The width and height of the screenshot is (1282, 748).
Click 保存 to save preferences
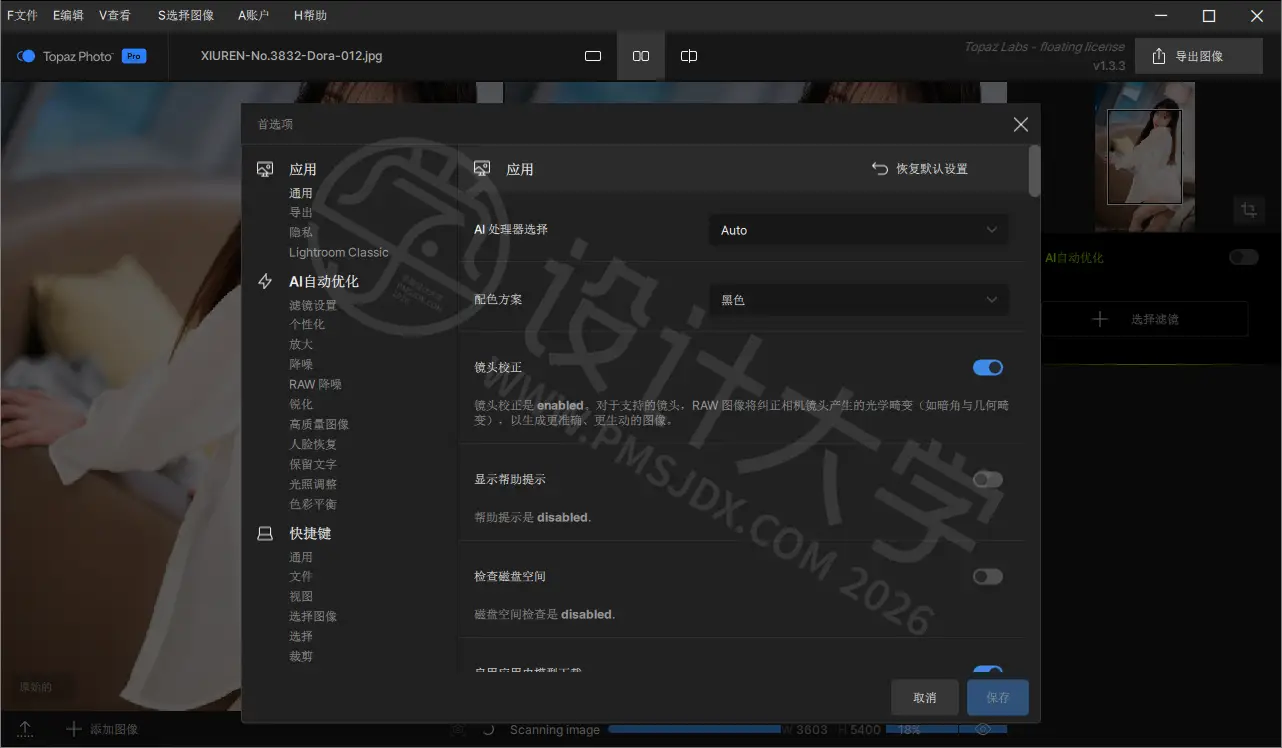point(998,697)
